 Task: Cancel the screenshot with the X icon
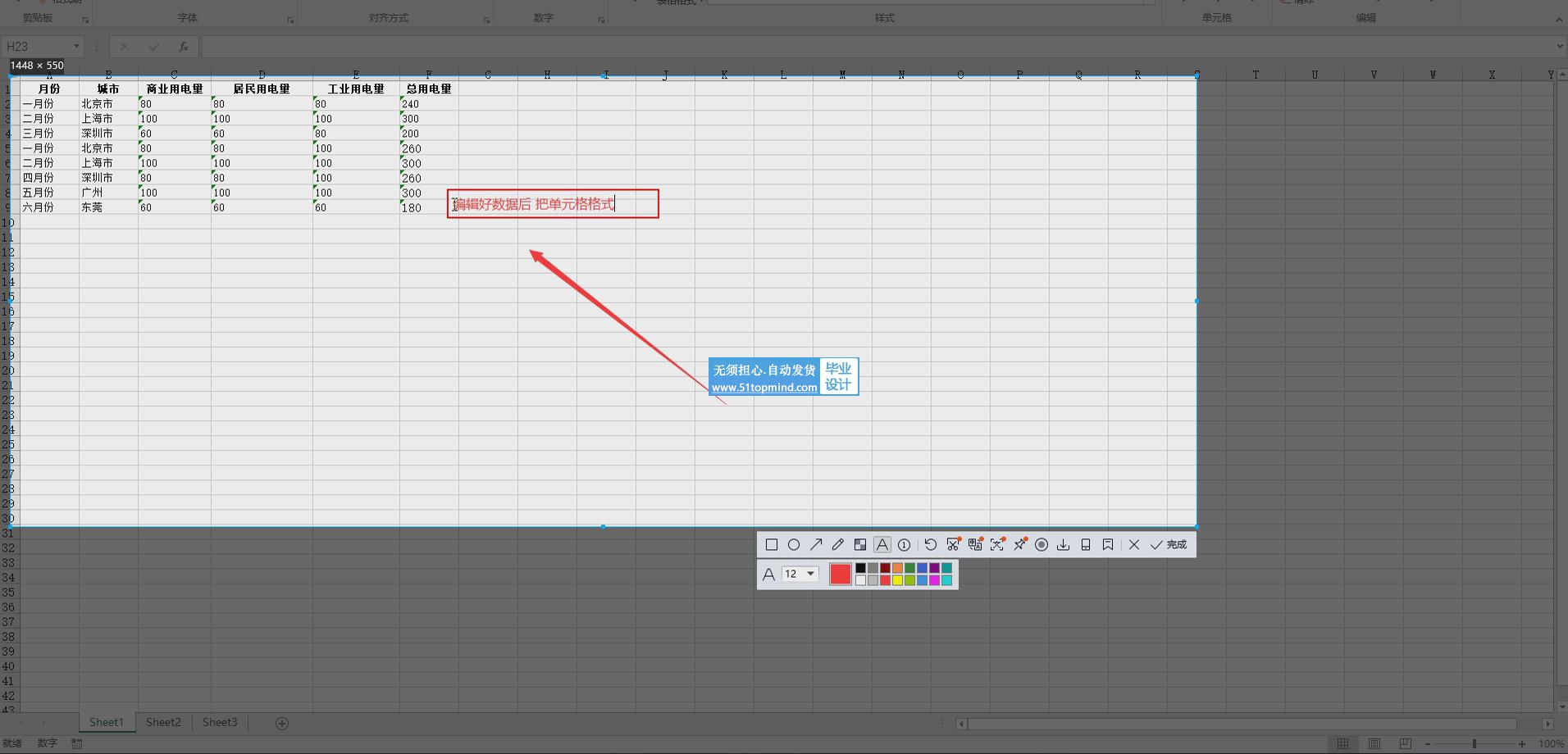(x=1134, y=545)
